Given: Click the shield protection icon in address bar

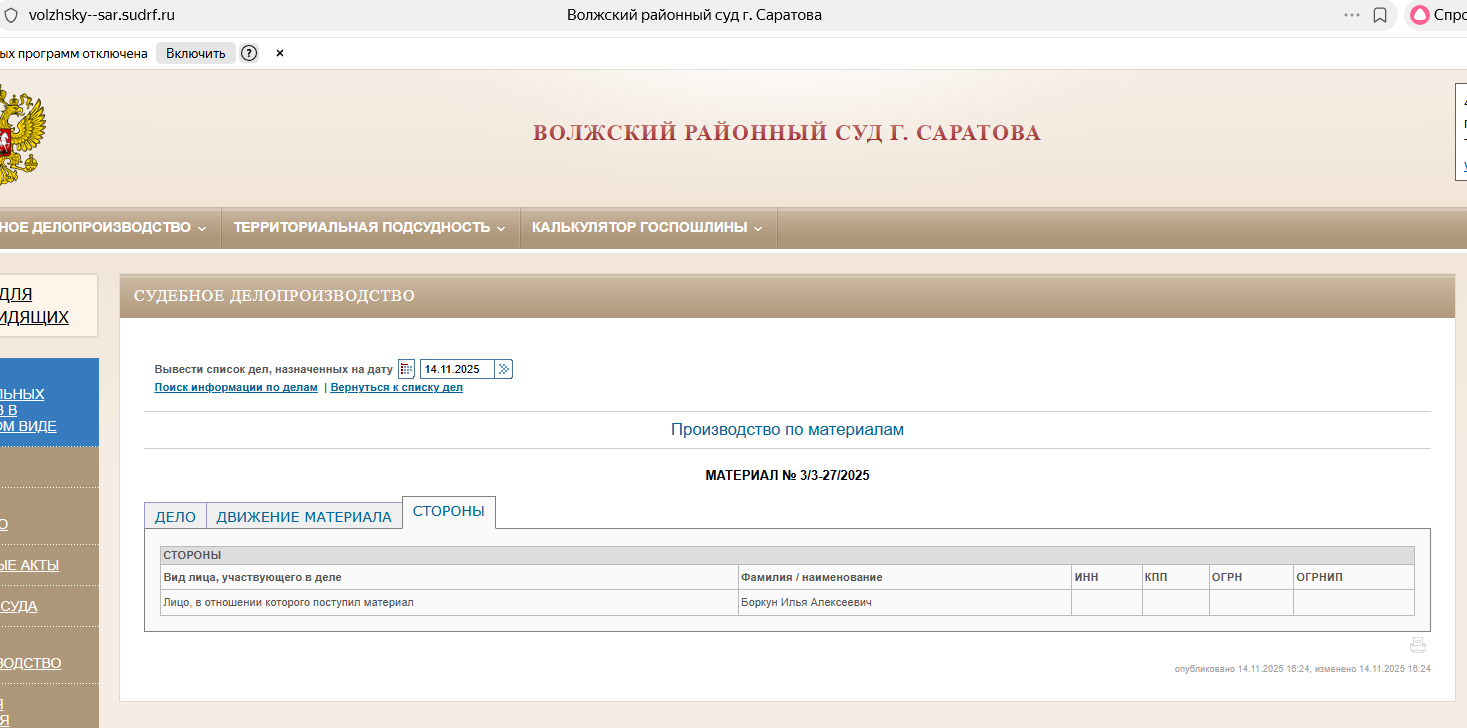Looking at the screenshot, I should tap(12, 15).
